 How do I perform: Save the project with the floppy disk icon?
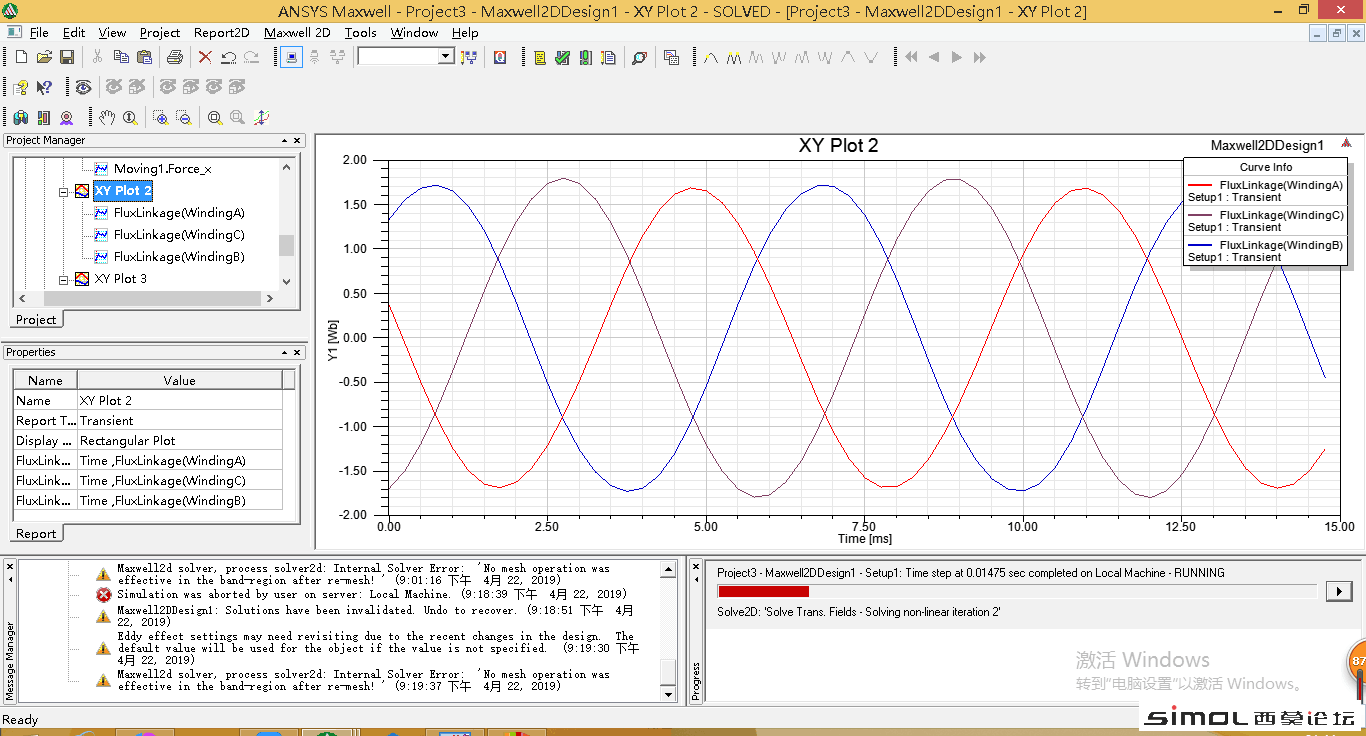[x=67, y=57]
